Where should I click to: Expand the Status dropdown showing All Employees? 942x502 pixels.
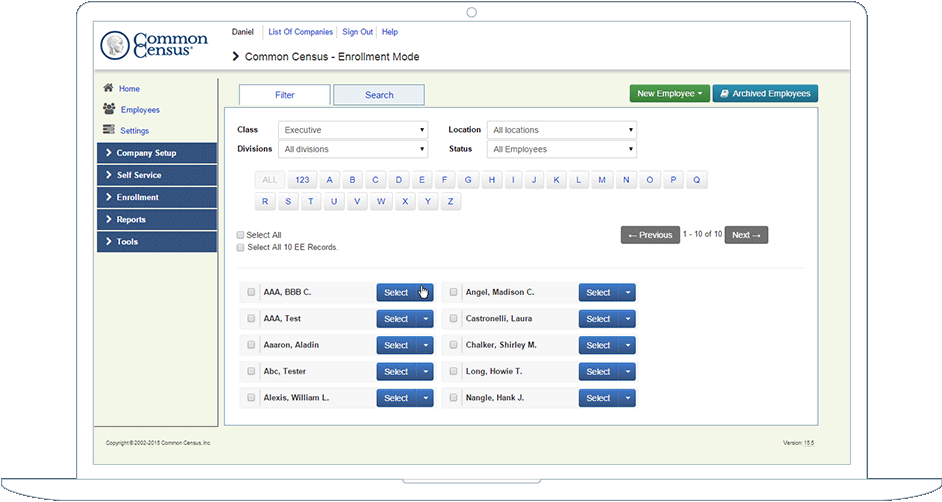point(561,149)
